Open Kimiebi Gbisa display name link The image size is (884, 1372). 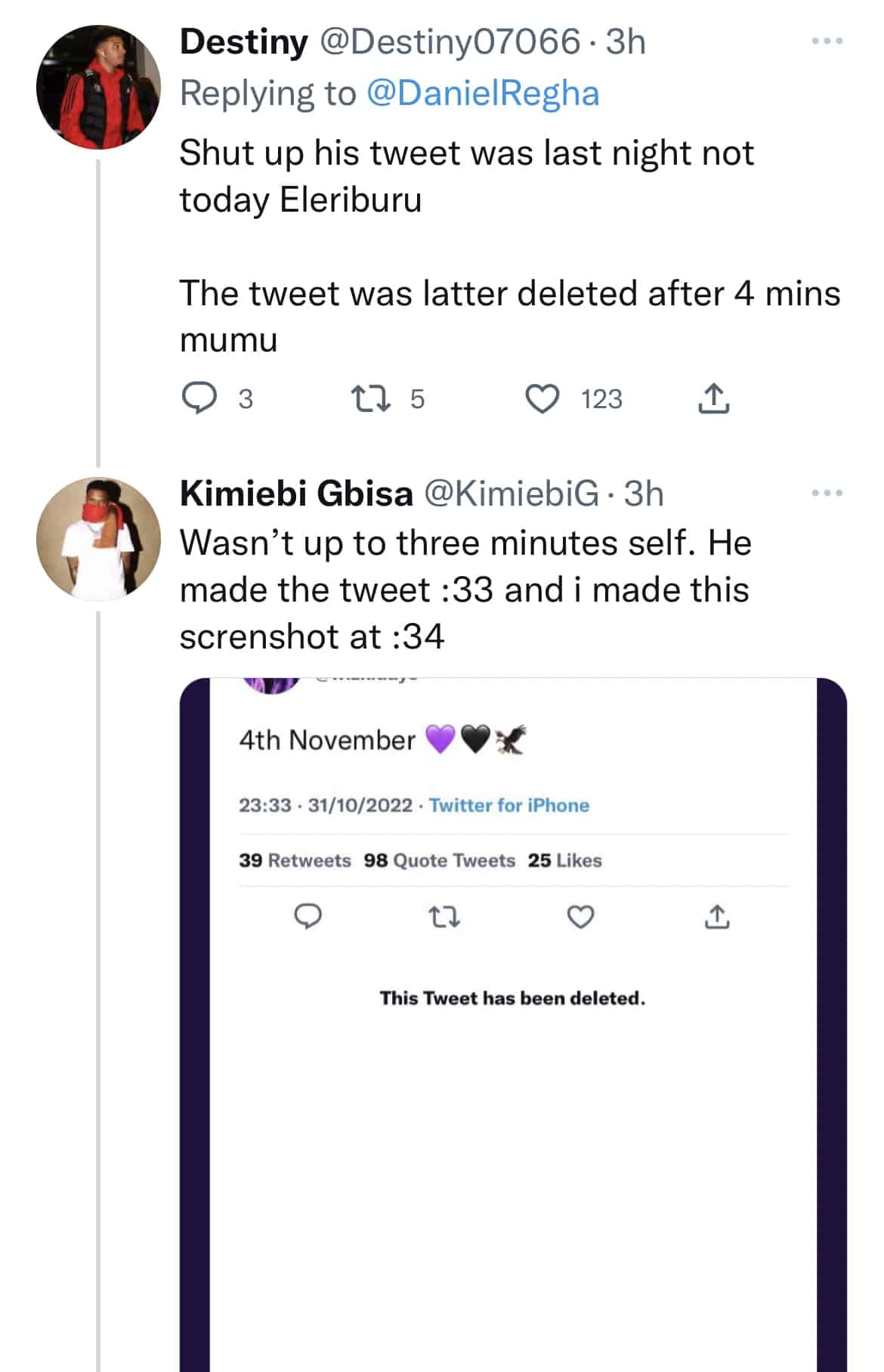click(x=296, y=494)
